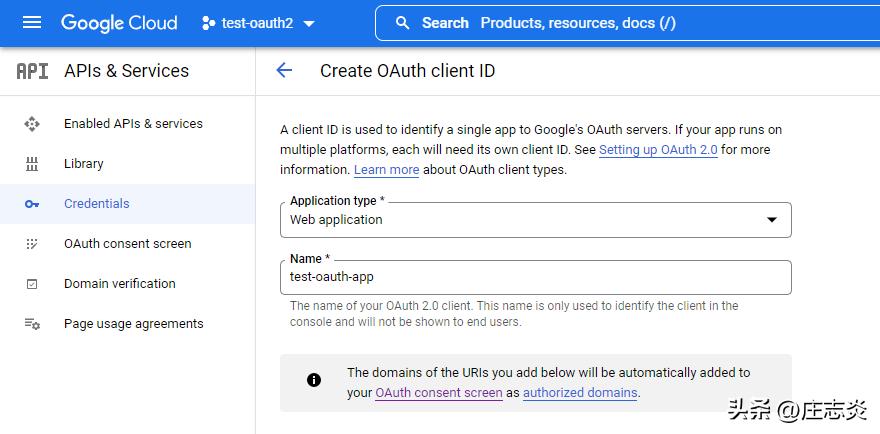
Task: Click the Name field containing test-oauth-app
Action: [x=536, y=277]
